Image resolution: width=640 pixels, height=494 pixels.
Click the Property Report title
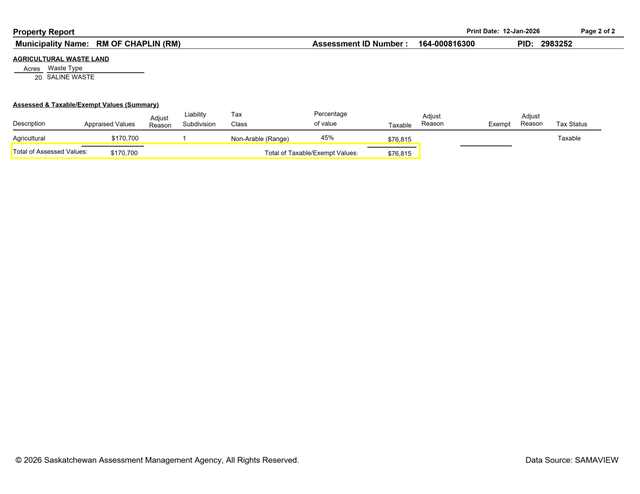pyautogui.click(x=43, y=32)
